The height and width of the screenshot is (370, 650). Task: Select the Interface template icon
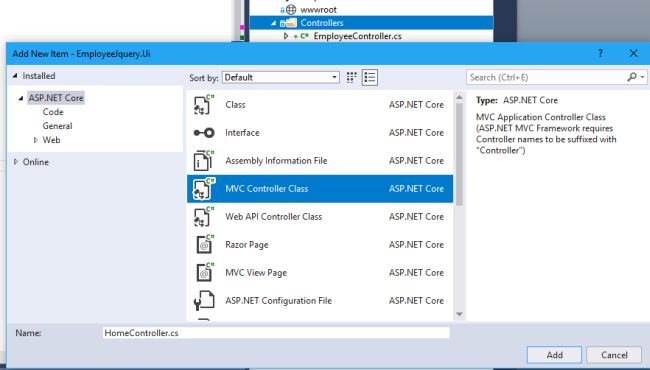[x=204, y=133]
